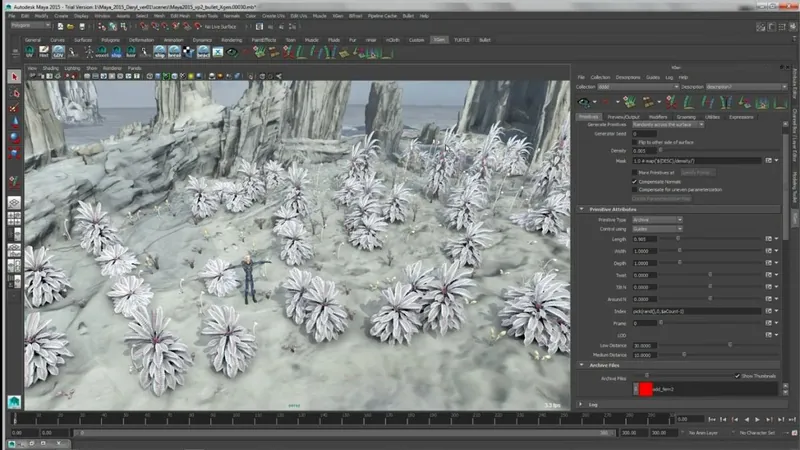Collapse the Primitive Attributes section

click(x=582, y=209)
